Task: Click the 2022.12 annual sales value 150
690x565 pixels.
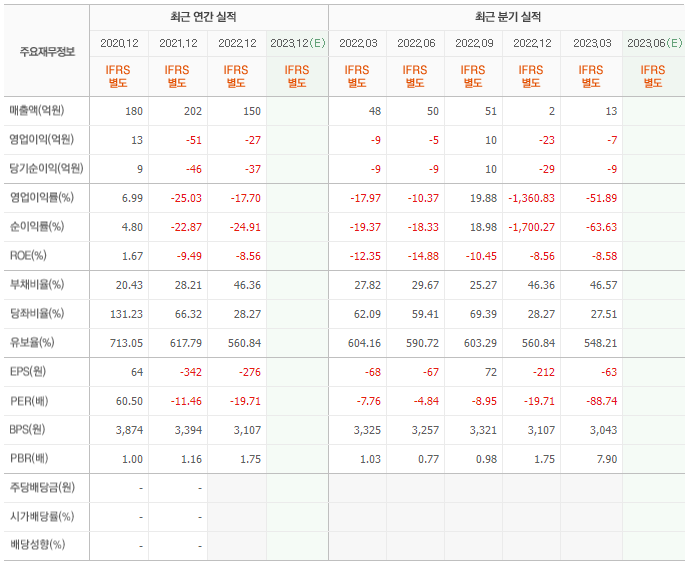Action: click(252, 111)
